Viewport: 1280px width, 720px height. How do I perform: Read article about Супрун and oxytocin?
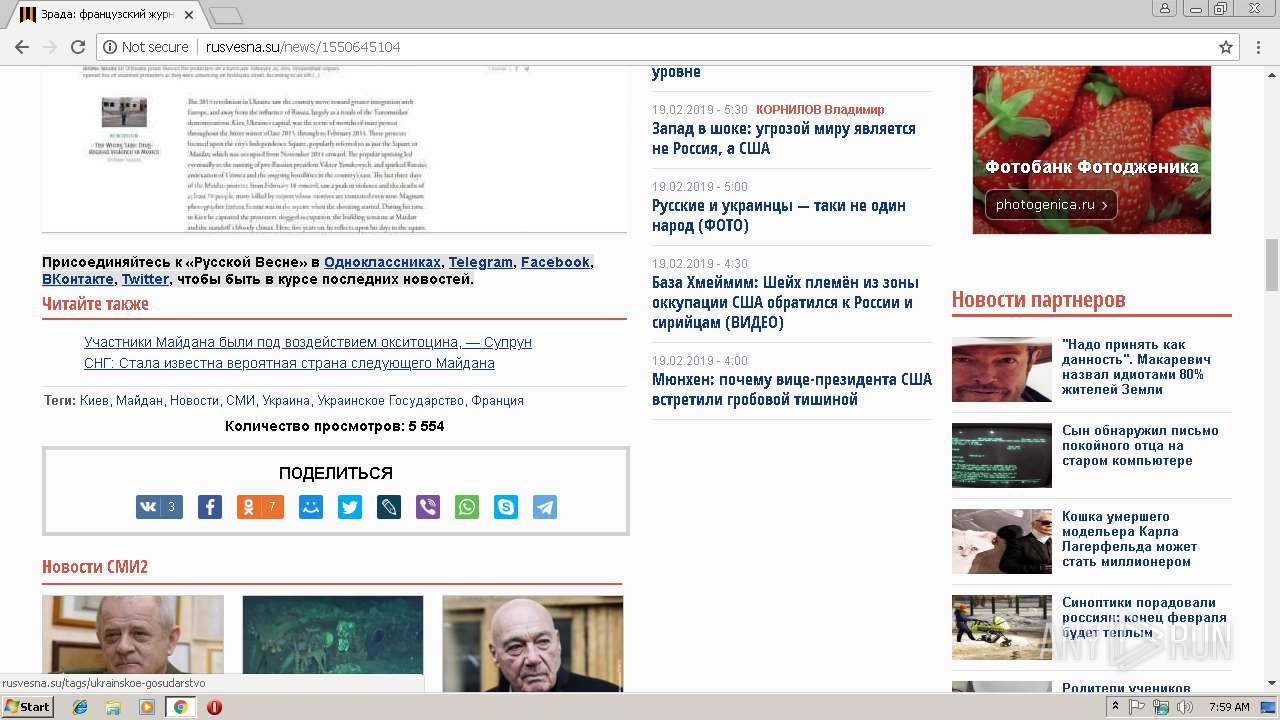click(308, 342)
